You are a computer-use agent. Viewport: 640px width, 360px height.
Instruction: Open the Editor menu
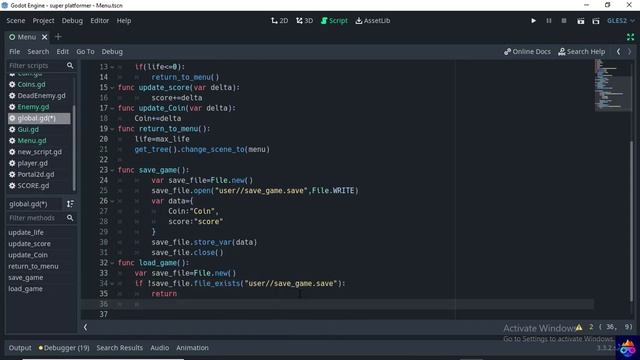click(x=100, y=20)
